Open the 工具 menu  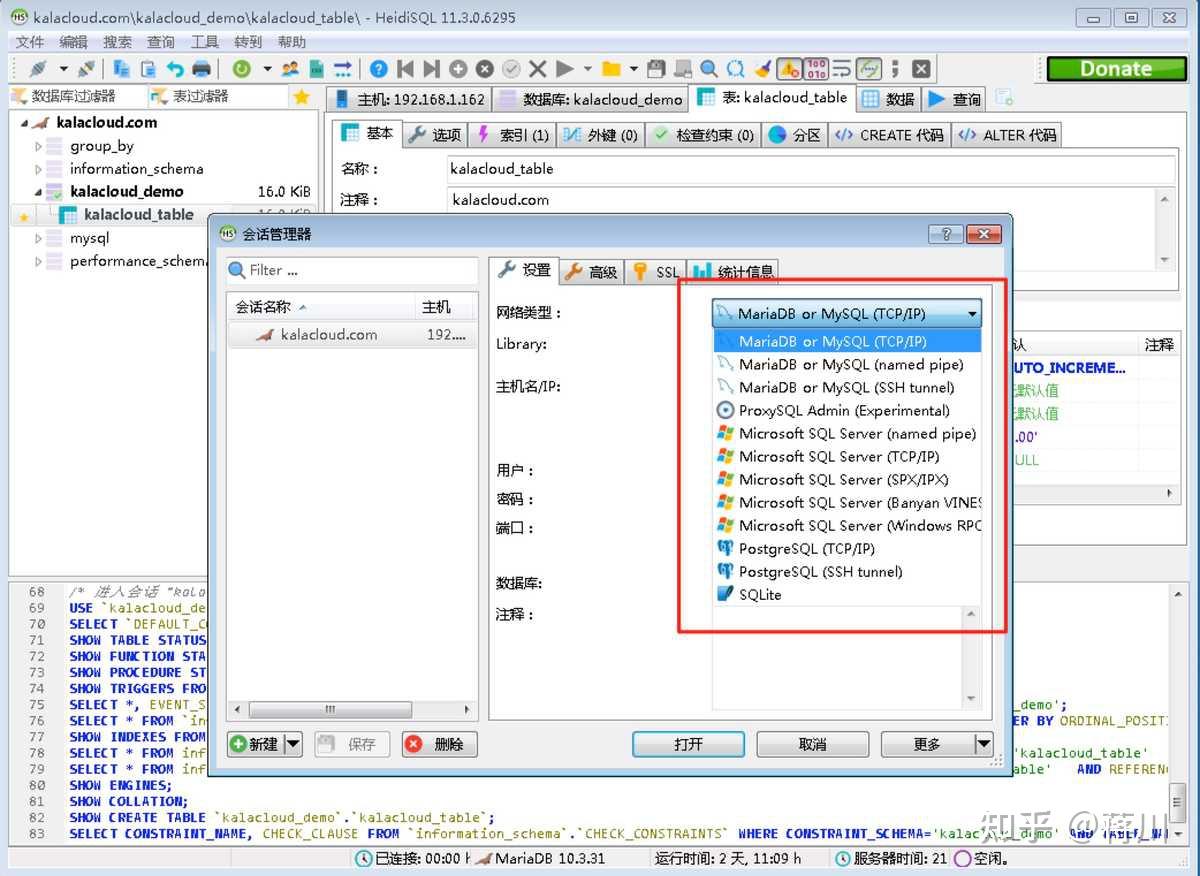click(x=204, y=42)
